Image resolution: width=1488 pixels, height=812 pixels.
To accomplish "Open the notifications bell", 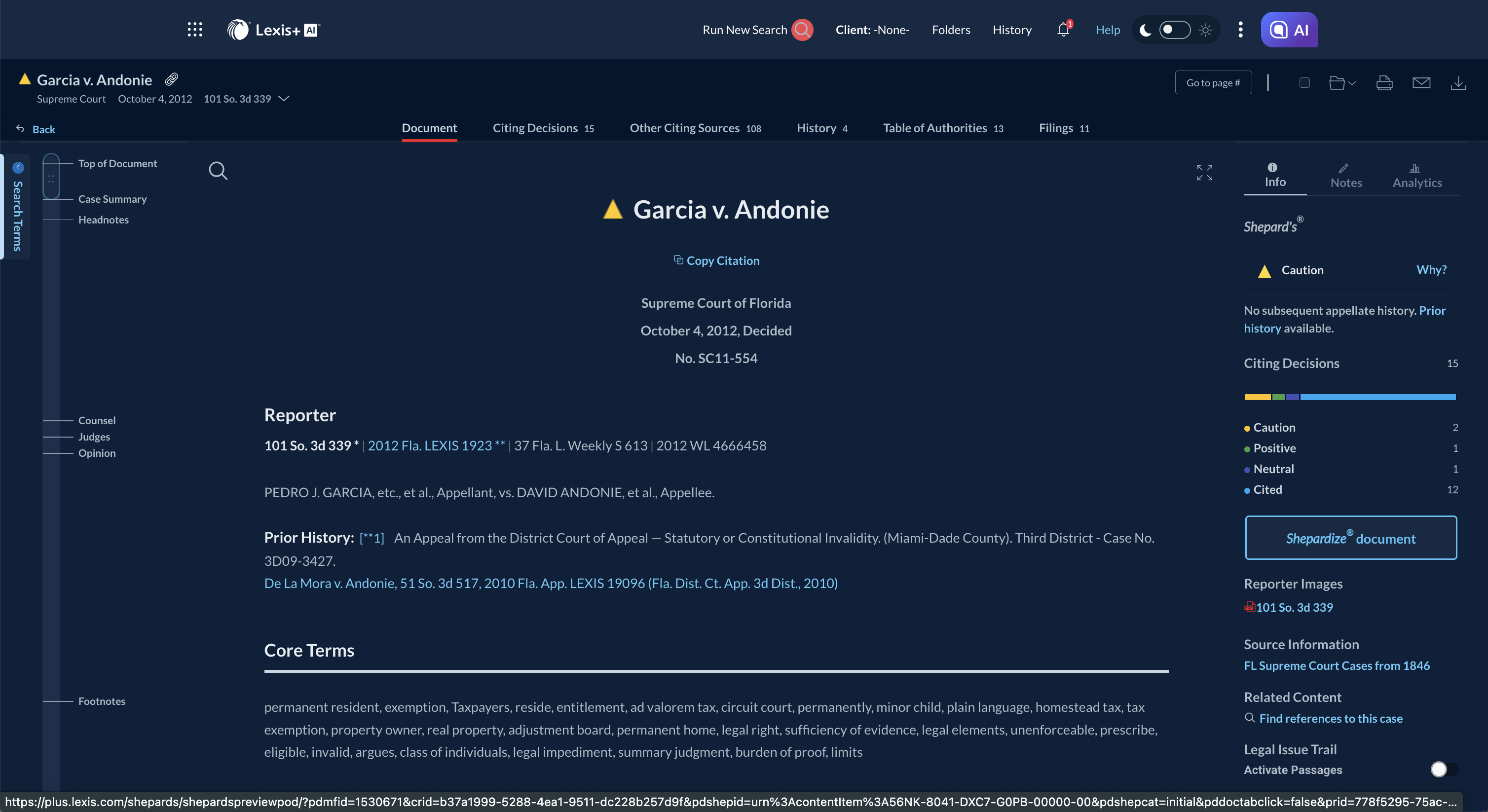I will tap(1063, 29).
